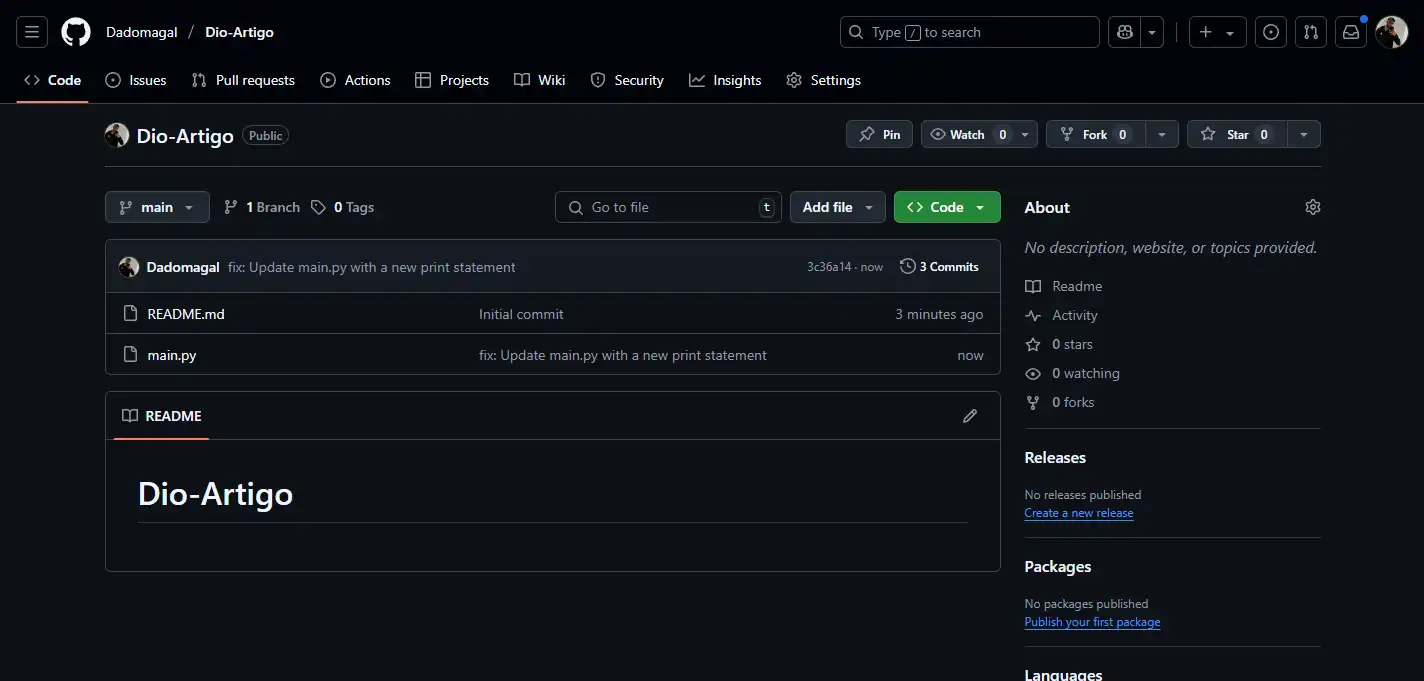Open the Activity link in About
1424x681 pixels.
pos(1062,315)
